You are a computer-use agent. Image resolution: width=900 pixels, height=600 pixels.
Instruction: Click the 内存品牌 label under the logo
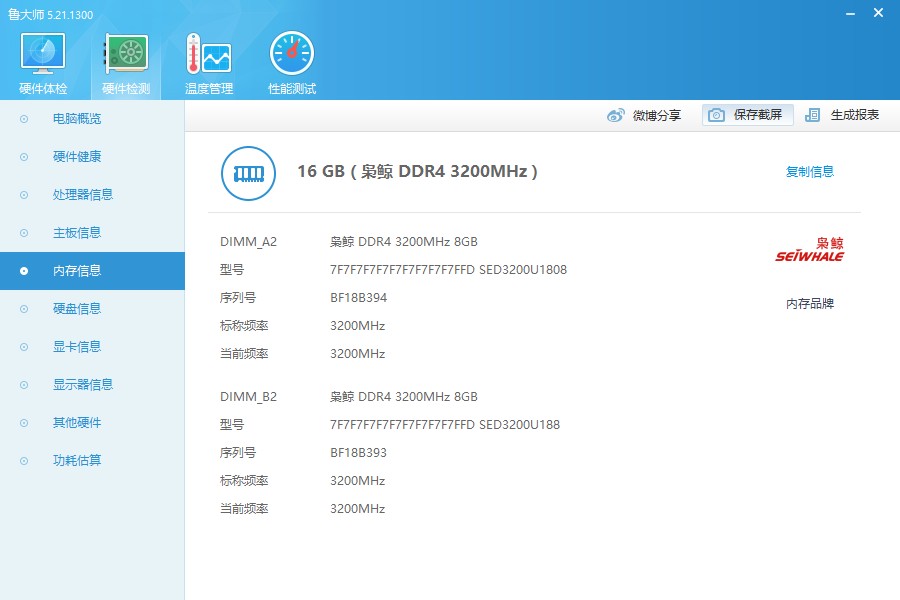point(810,304)
